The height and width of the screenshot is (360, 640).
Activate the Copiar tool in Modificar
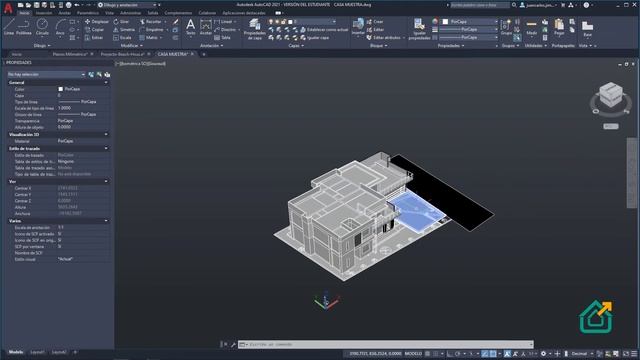[x=95, y=30]
